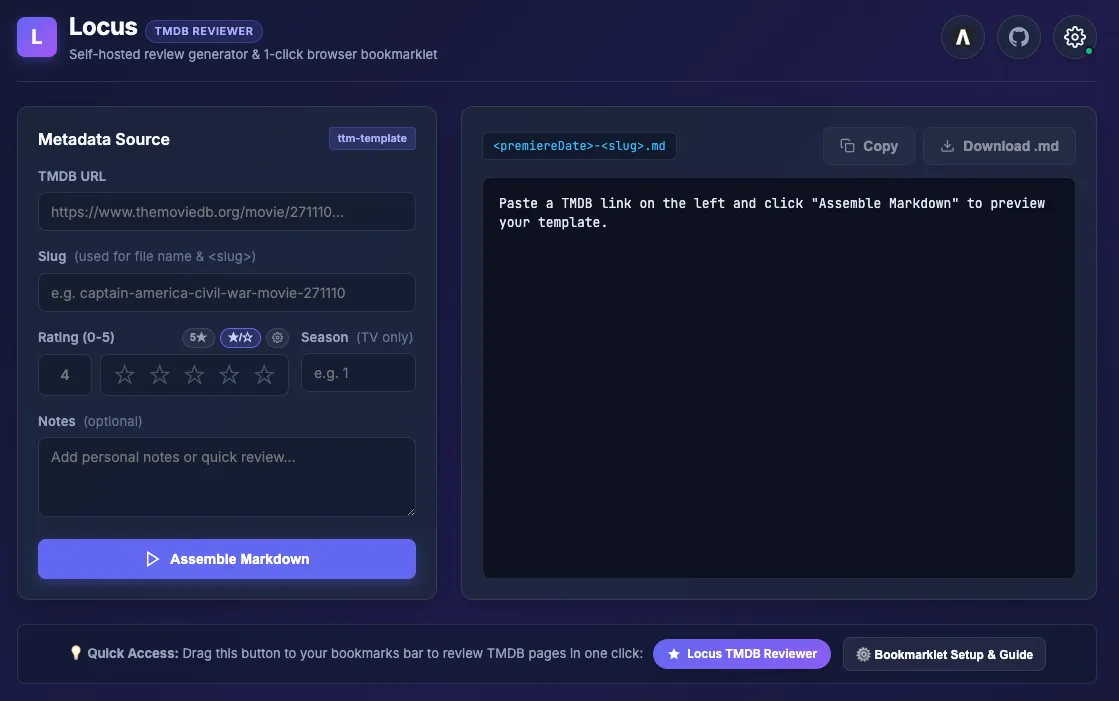This screenshot has height=701, width=1119.
Task: Click the Notes textarea
Action: point(227,477)
